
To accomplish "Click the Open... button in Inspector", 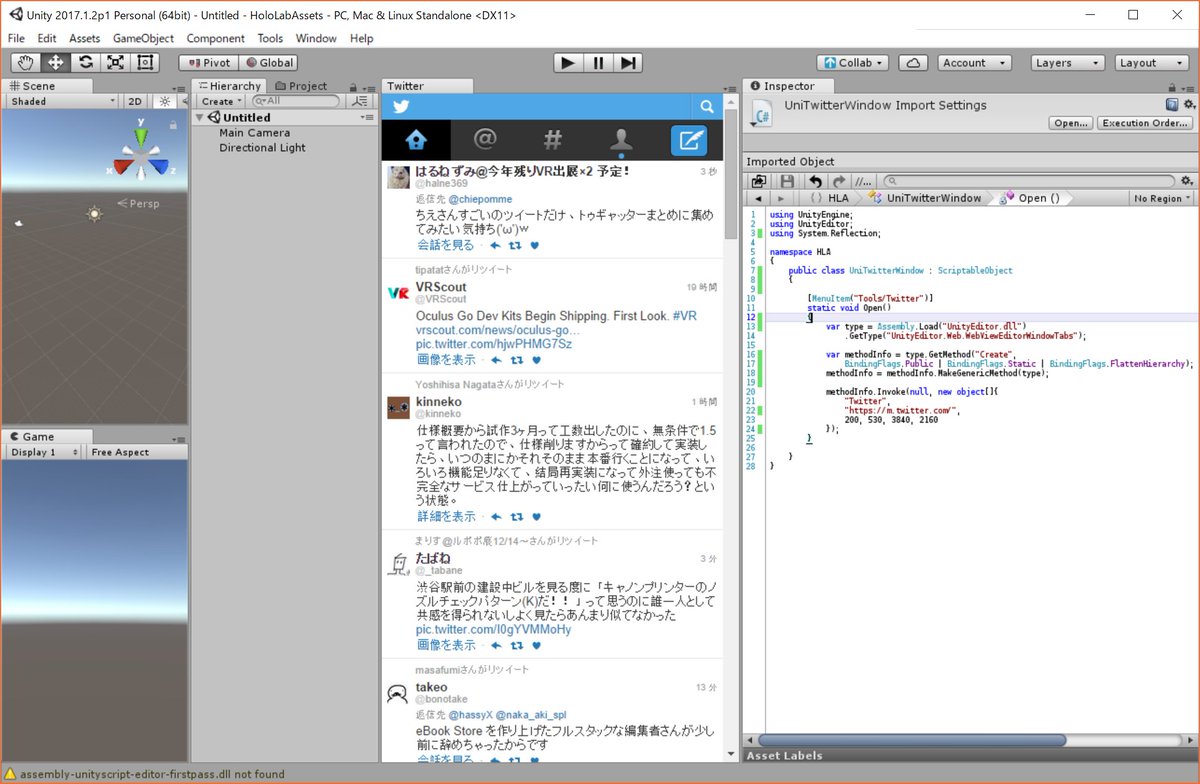I will point(1071,124).
